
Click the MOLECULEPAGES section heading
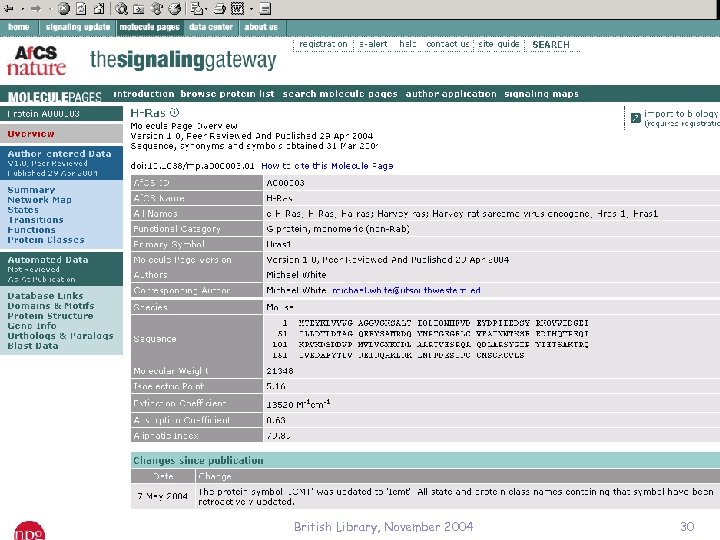[x=55, y=97]
